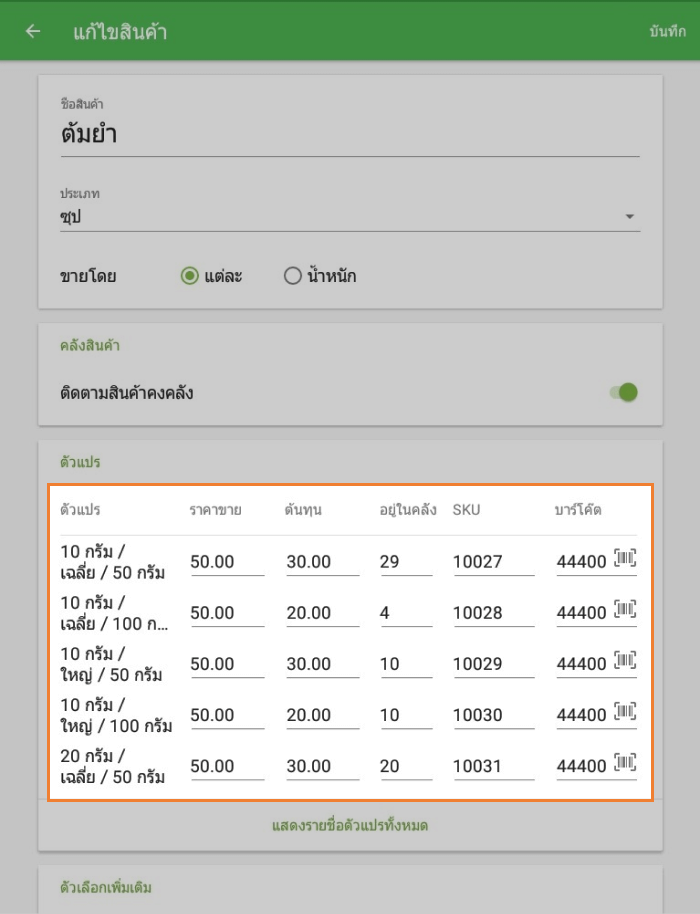Image resolution: width=700 pixels, height=914 pixels.
Task: Click บันทึก to save the product
Action: 667,32
